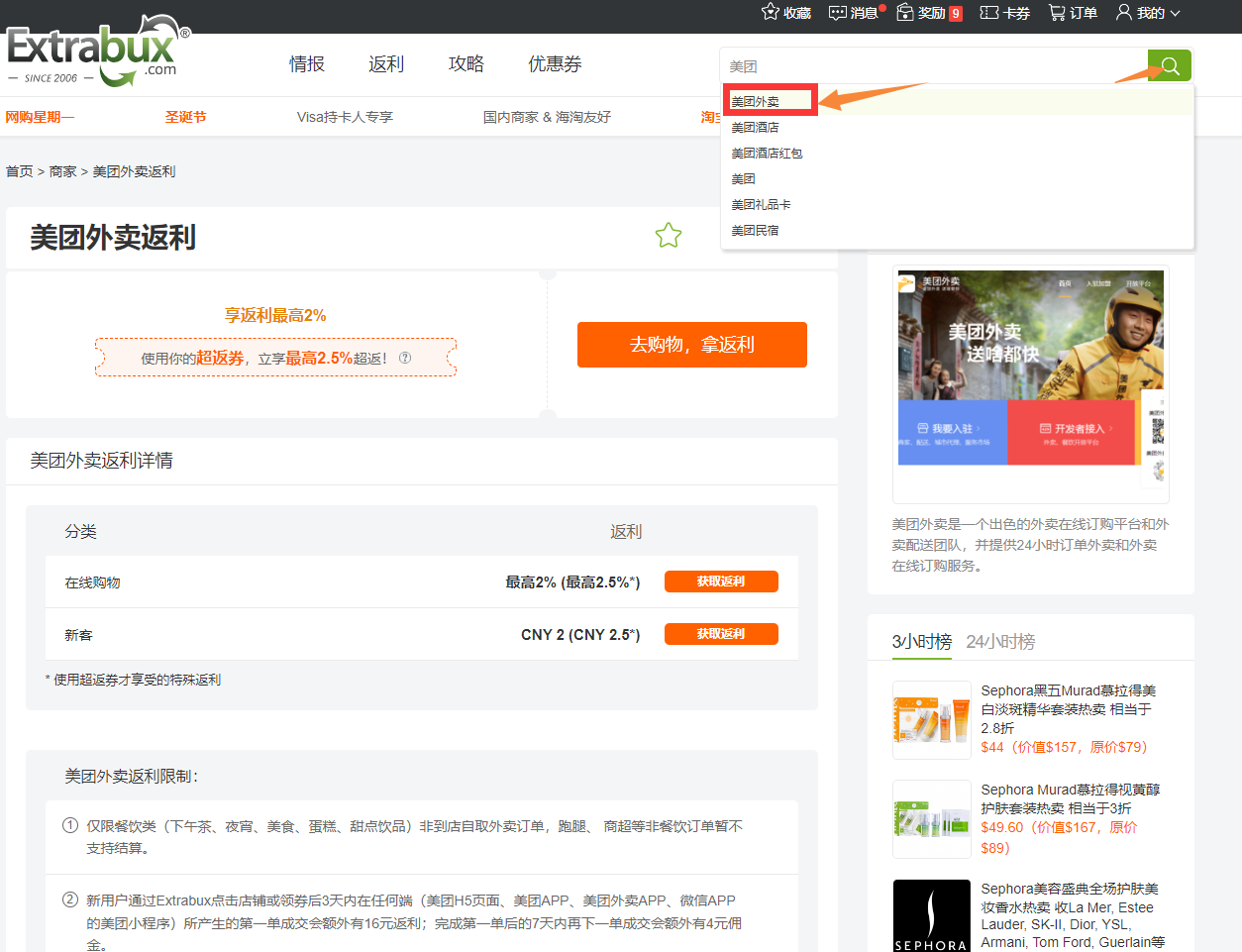1242x952 pixels.
Task: Click inside the 美团 search input field
Action: click(x=891, y=64)
